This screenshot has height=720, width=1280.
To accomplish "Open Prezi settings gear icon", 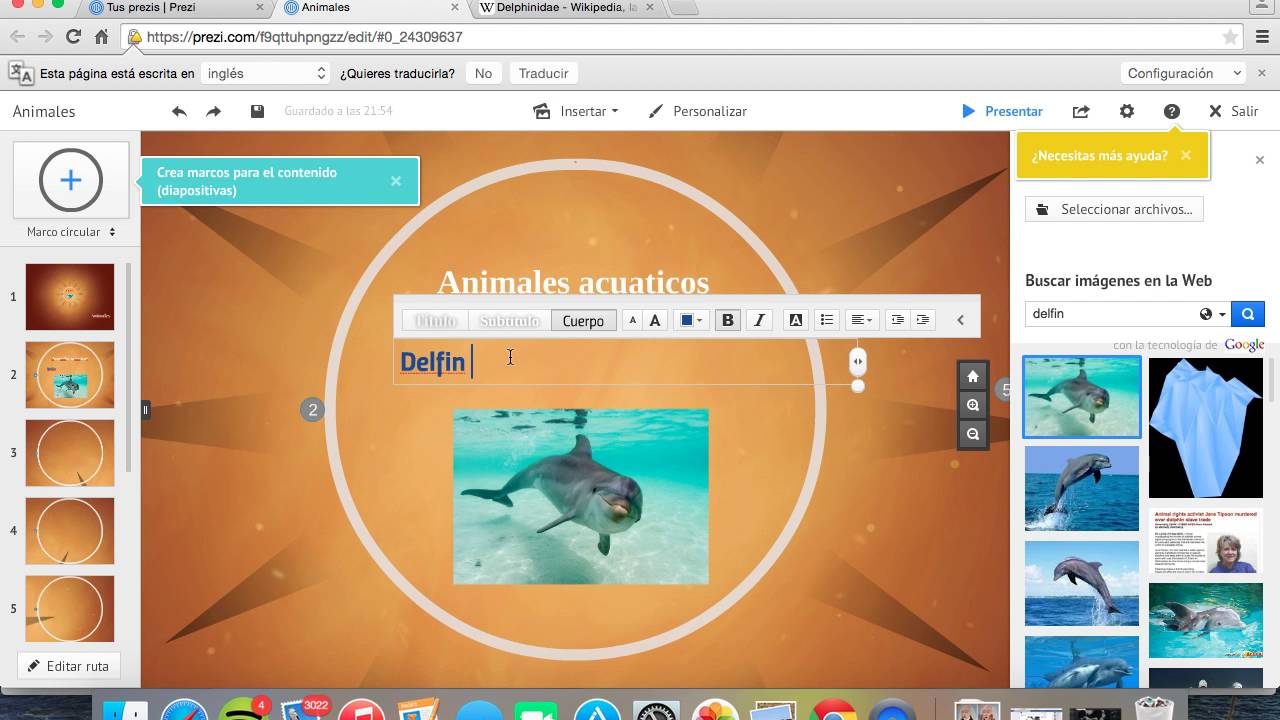I will (x=1127, y=111).
